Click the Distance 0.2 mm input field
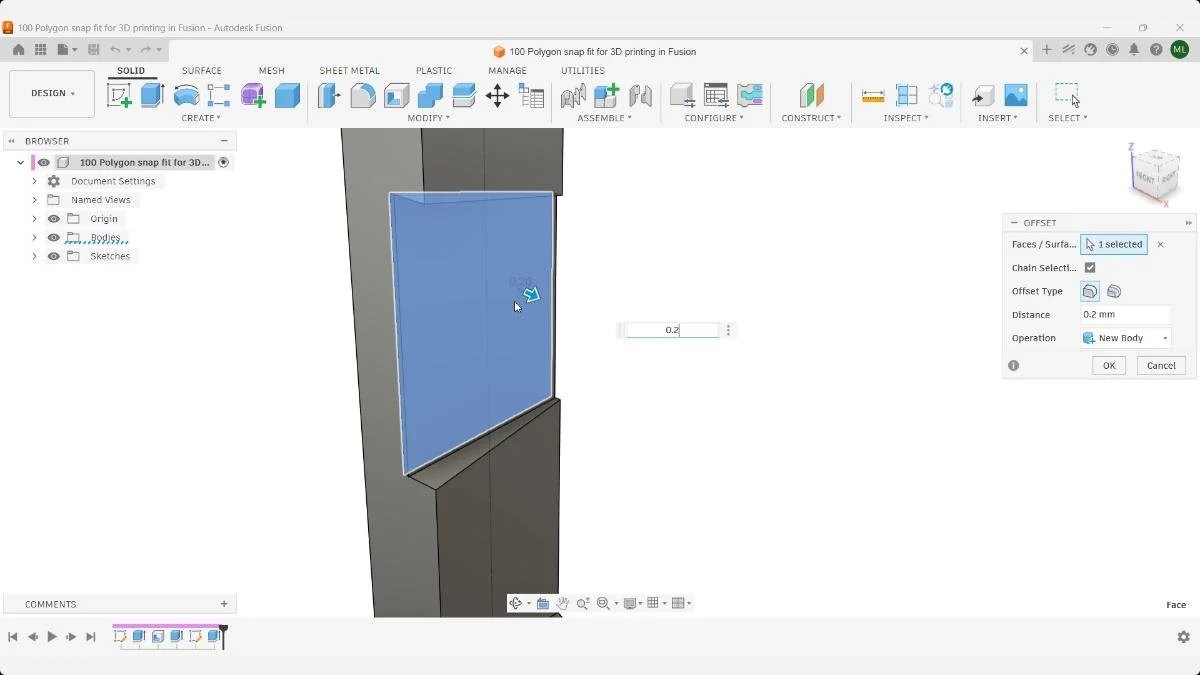 pos(1125,314)
